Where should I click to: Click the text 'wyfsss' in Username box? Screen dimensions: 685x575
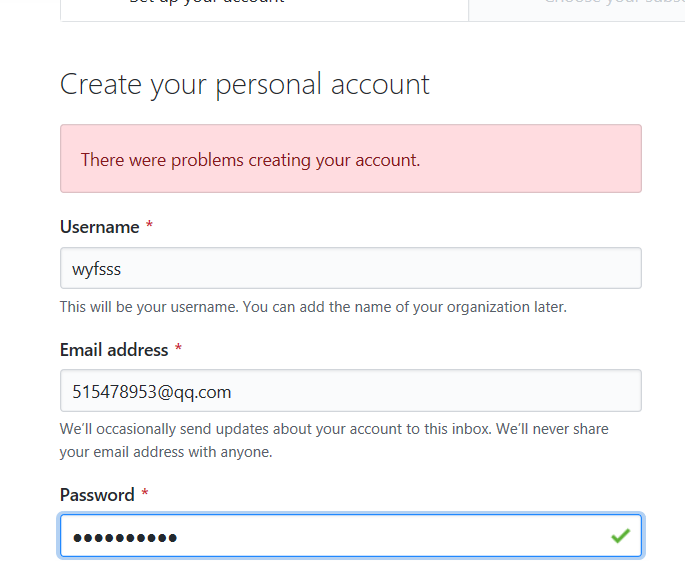tap(97, 269)
